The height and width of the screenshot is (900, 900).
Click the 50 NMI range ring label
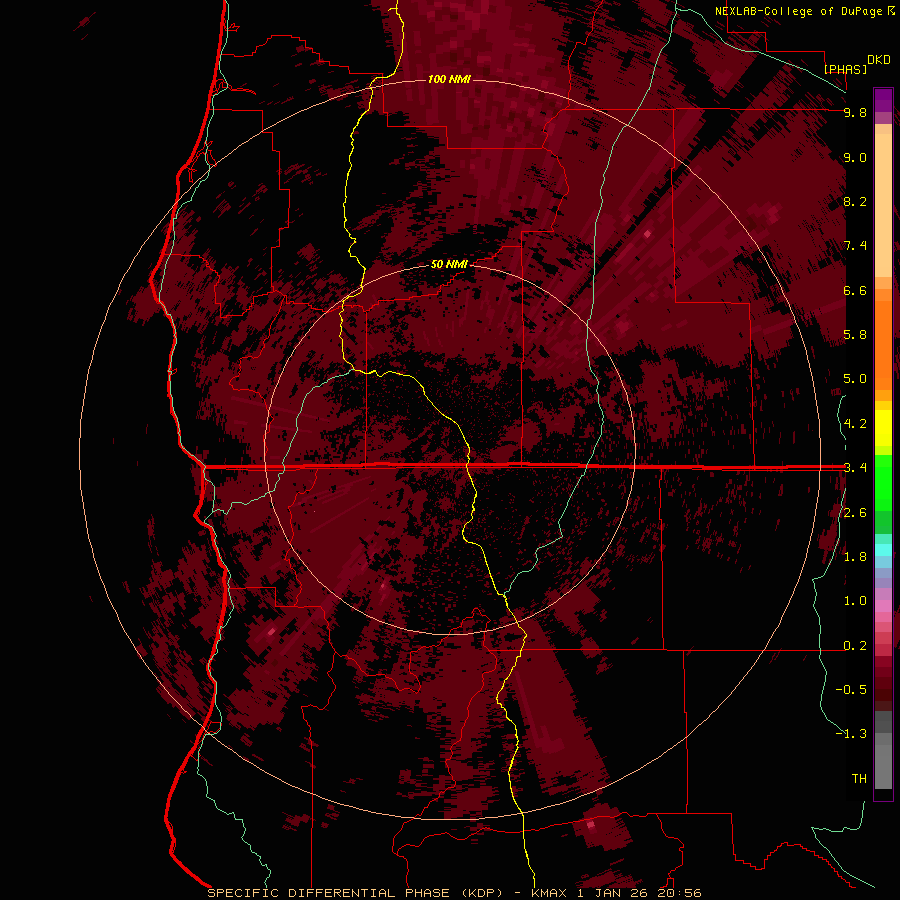point(449,264)
